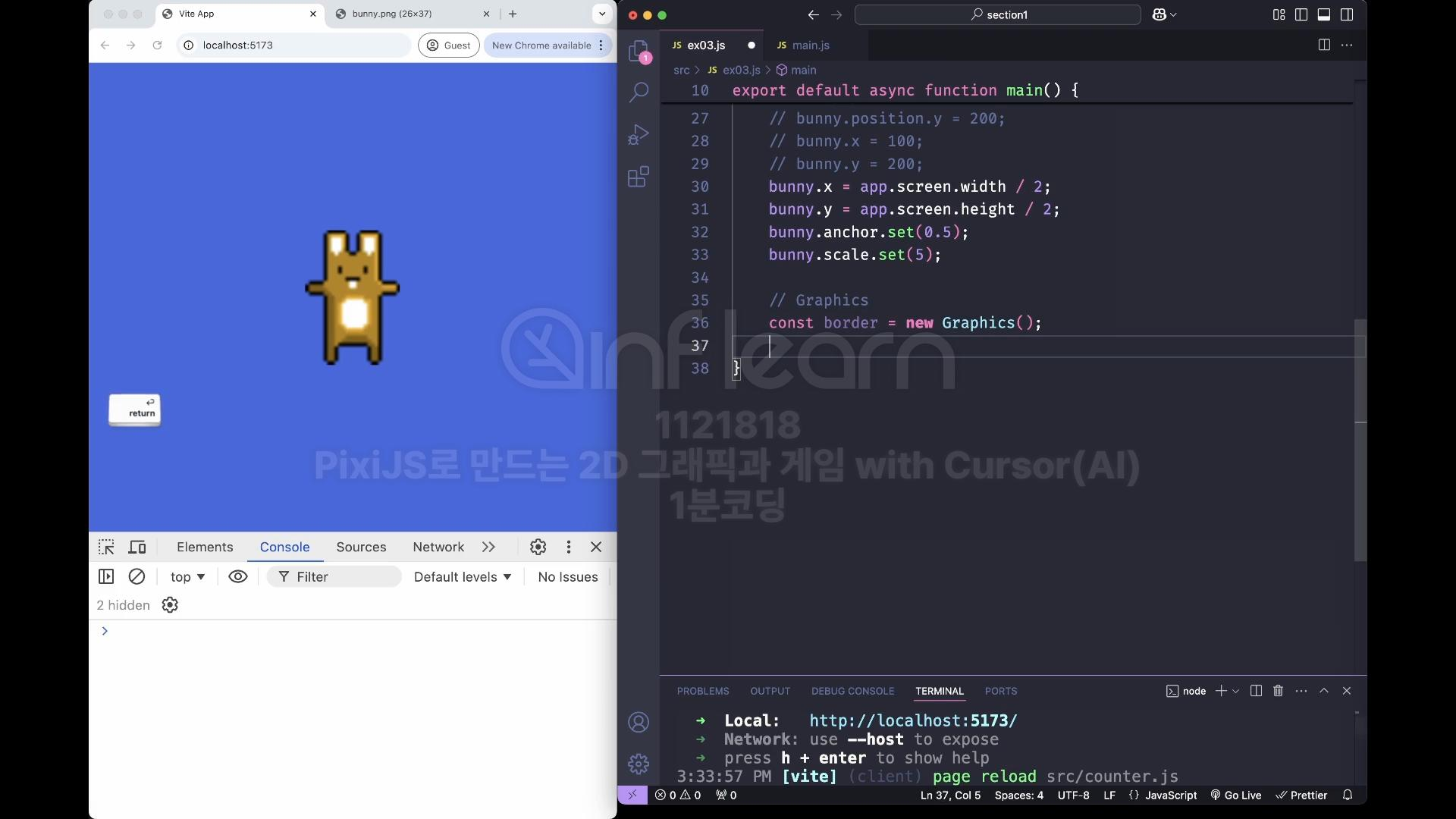The height and width of the screenshot is (819, 1456).
Task: Expand more DevTools tabs chevron
Action: (x=488, y=547)
